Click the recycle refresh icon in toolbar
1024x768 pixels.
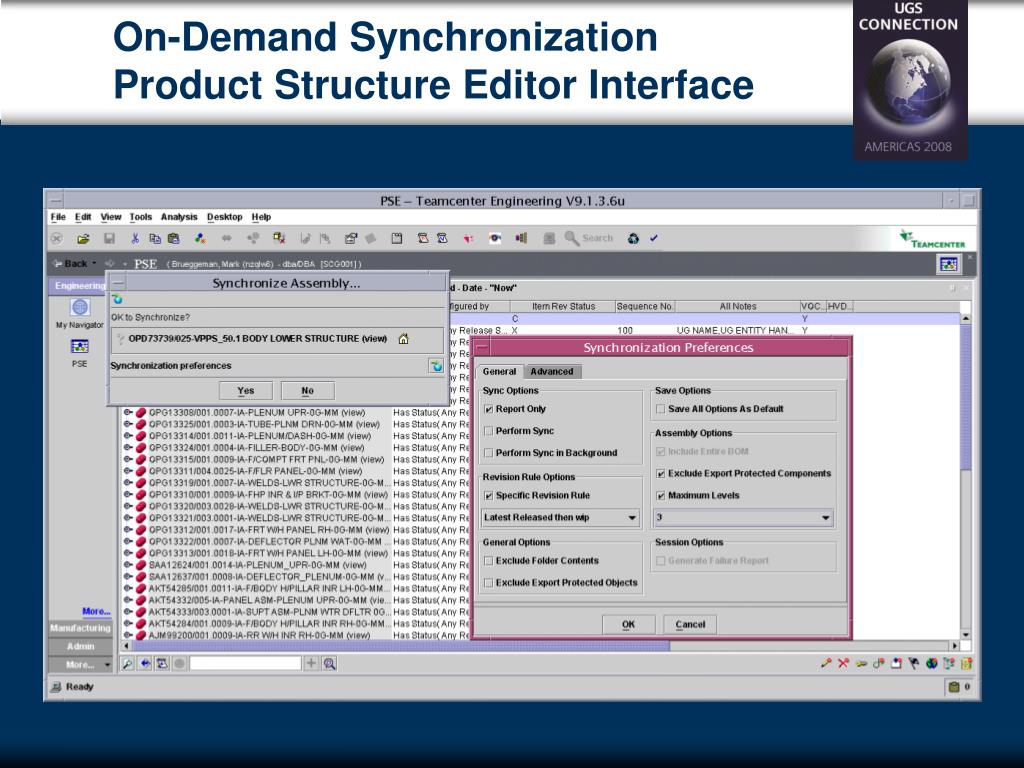tap(633, 238)
